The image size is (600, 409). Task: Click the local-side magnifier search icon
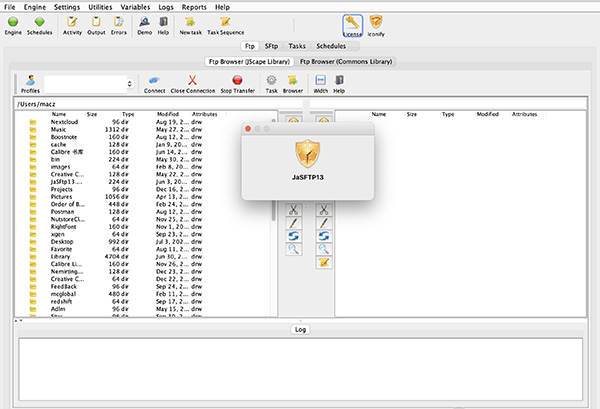click(293, 249)
